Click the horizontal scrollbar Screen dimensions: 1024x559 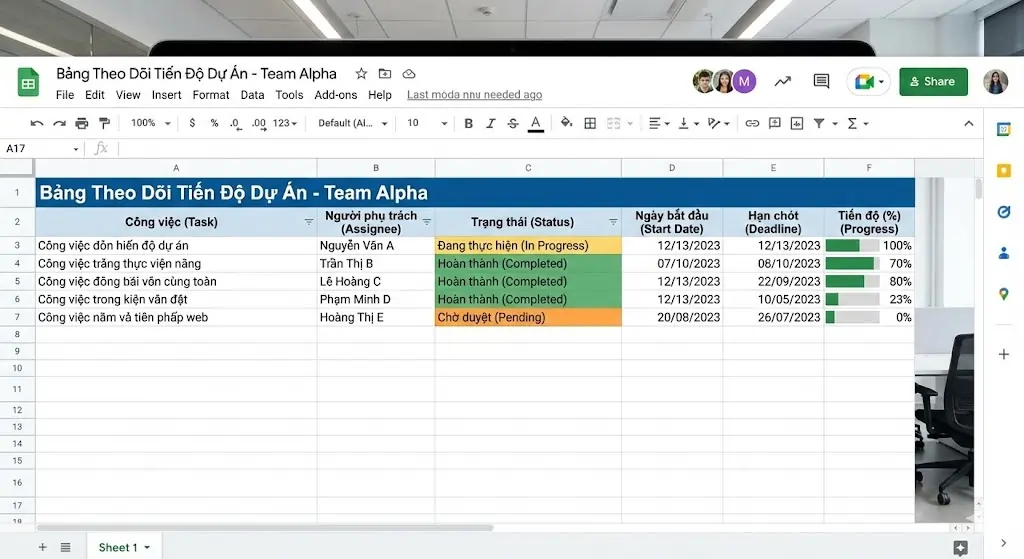coord(264,528)
